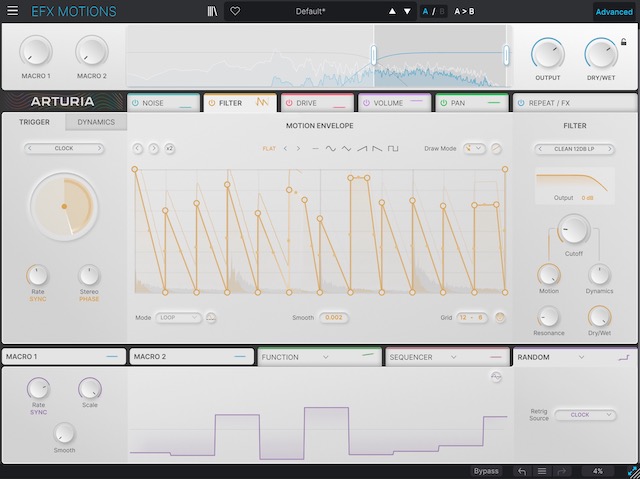Select the sine wave shape preset
Viewport: 640px width, 479px height.
tap(331, 148)
